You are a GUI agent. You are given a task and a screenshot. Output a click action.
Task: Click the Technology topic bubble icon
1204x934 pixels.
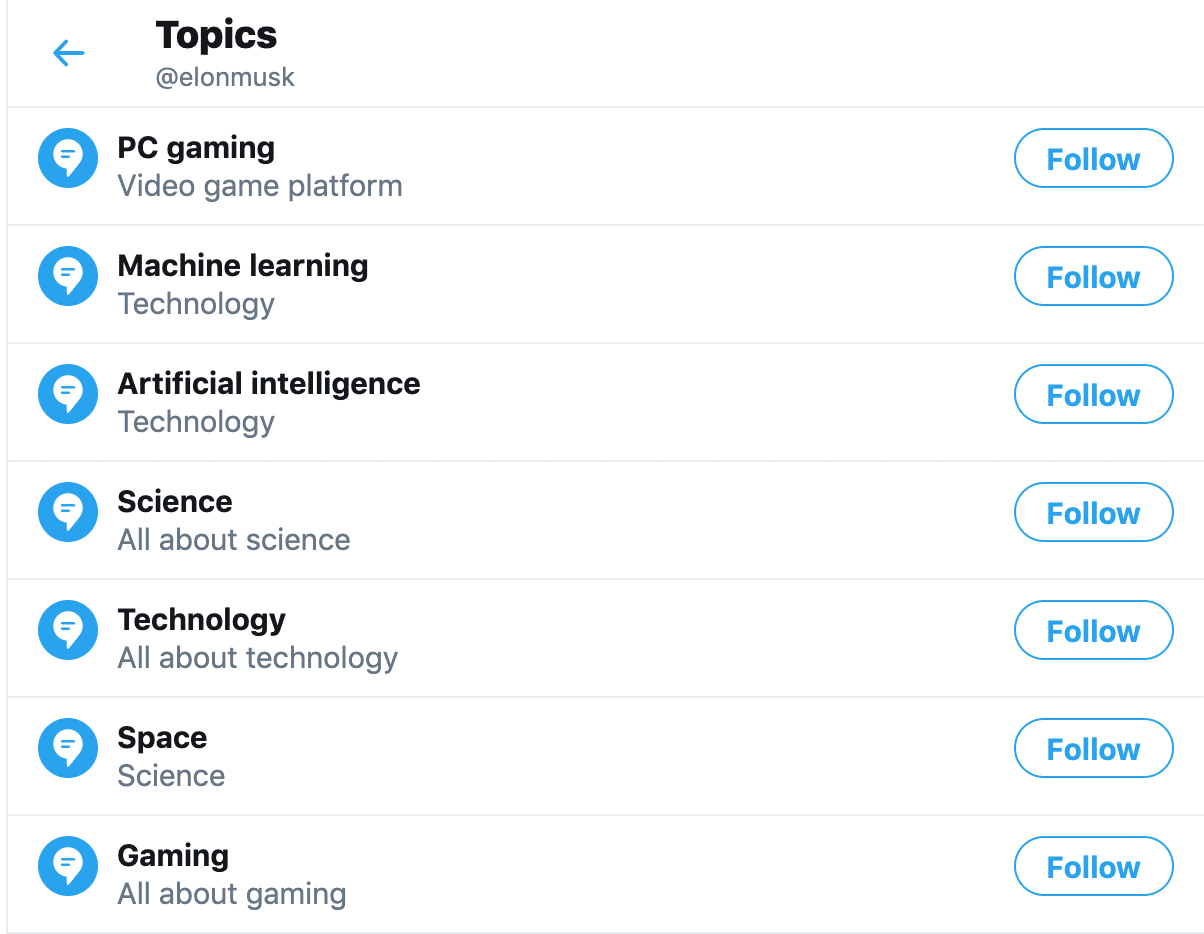pyautogui.click(x=68, y=630)
